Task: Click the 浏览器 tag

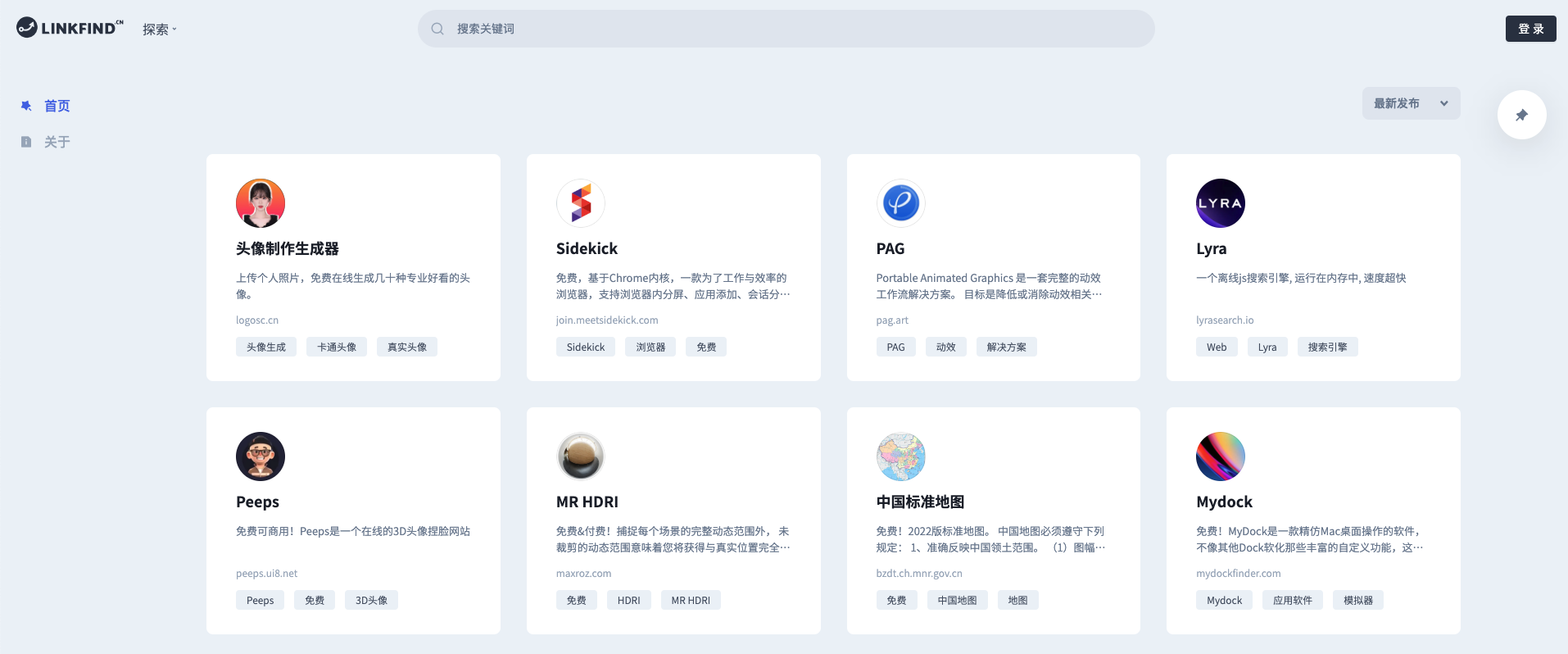Action: point(650,347)
